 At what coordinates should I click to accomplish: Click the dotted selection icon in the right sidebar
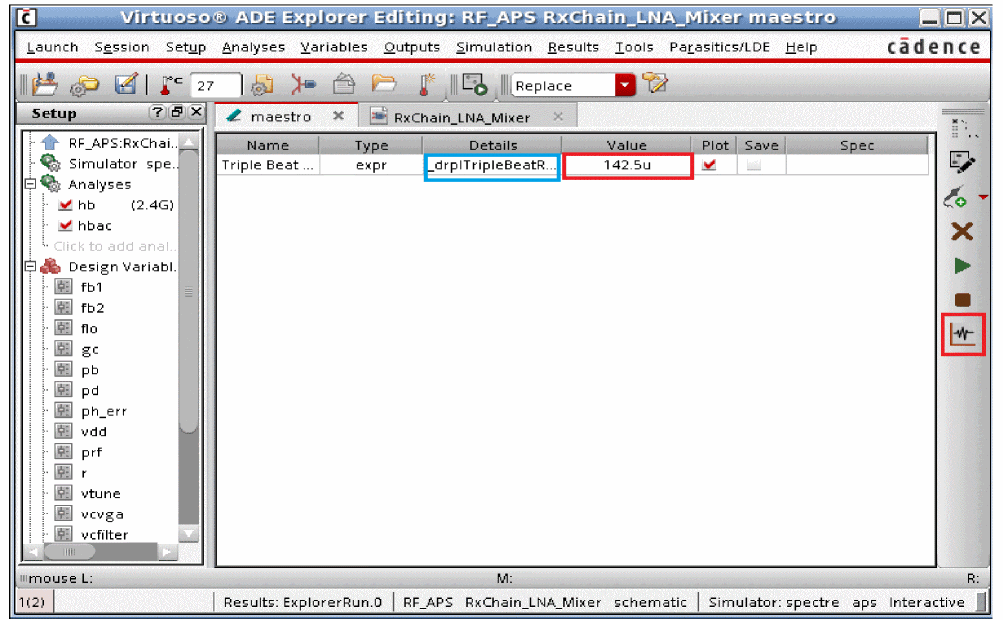pyautogui.click(x=963, y=129)
